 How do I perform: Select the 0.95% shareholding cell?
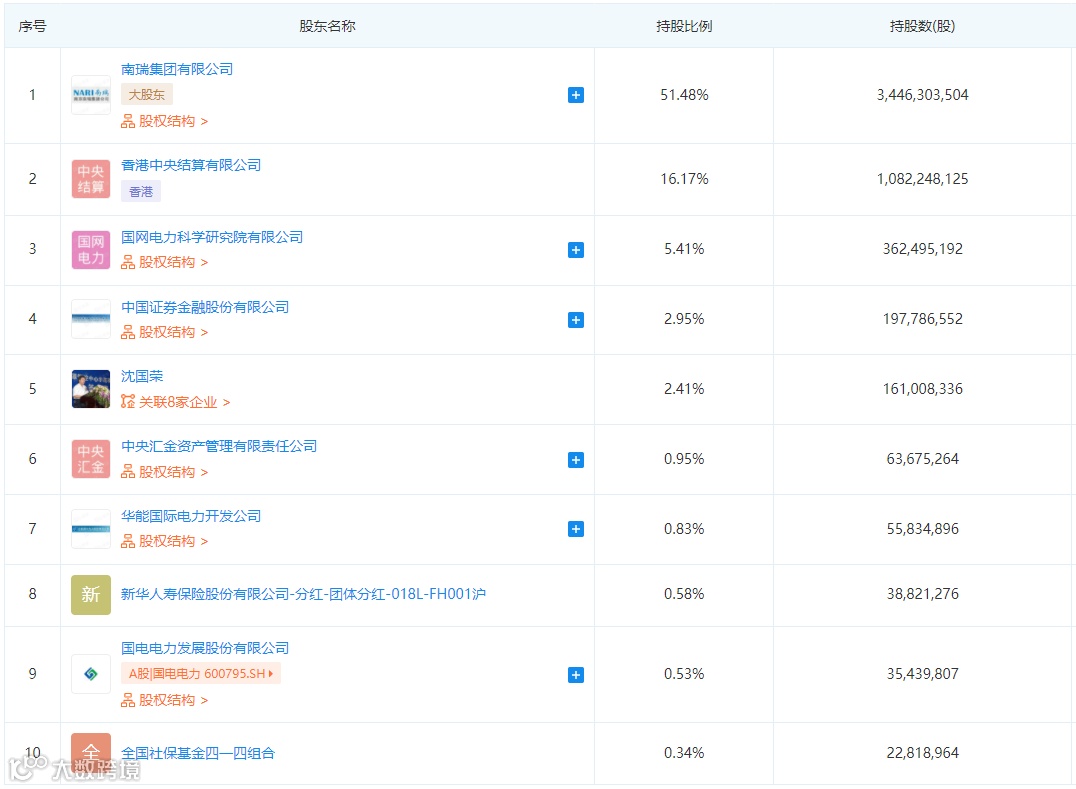click(684, 459)
